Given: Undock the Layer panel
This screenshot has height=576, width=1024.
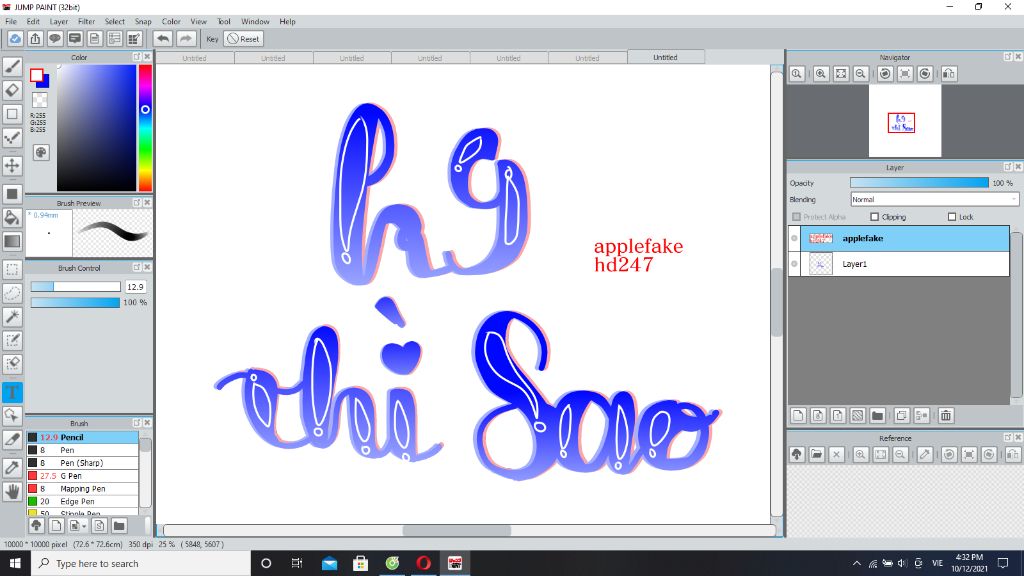Looking at the screenshot, I should [1007, 167].
